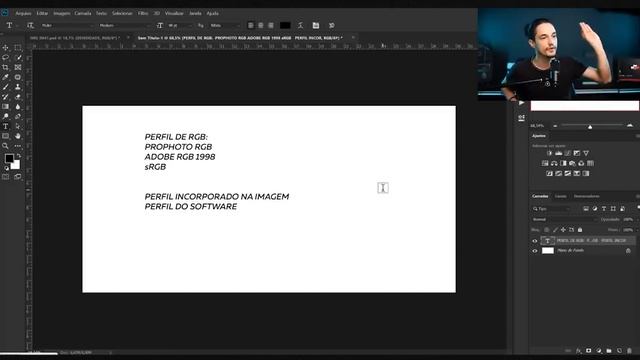The image size is (640, 360).
Task: Add a Levels adjustment
Action: coord(558,153)
